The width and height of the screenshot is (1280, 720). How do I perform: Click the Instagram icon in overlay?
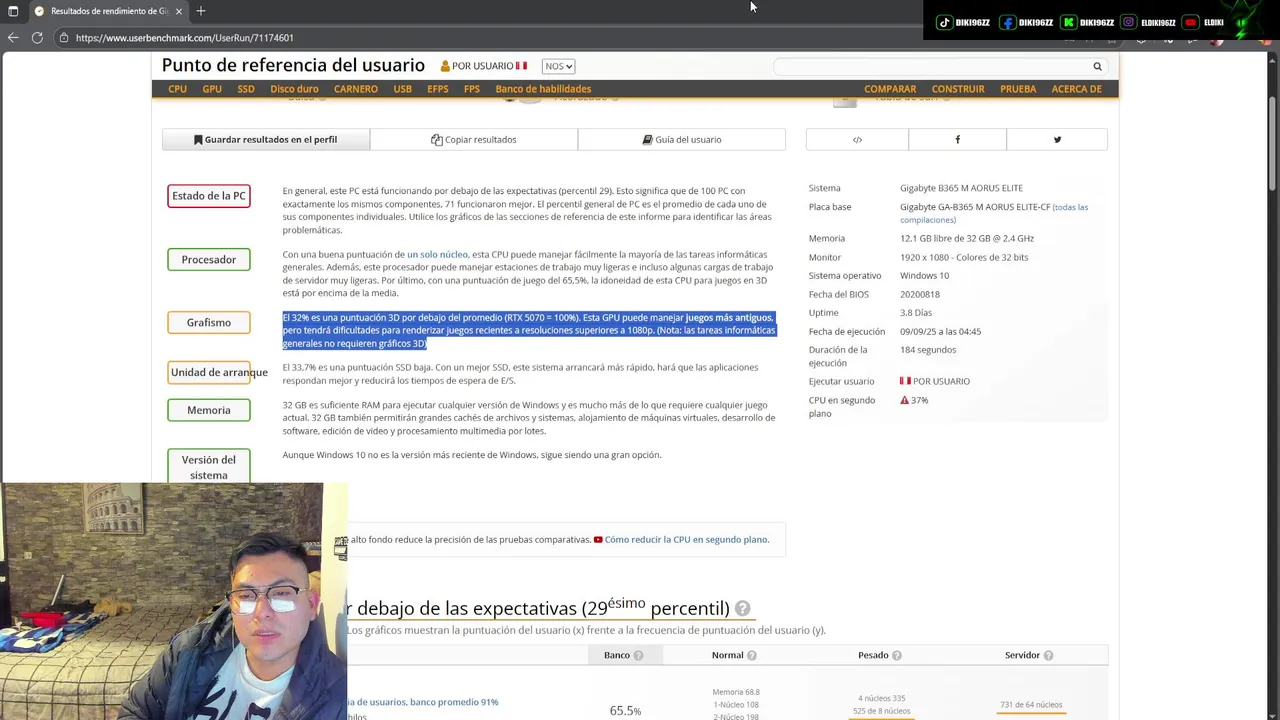click(1129, 22)
